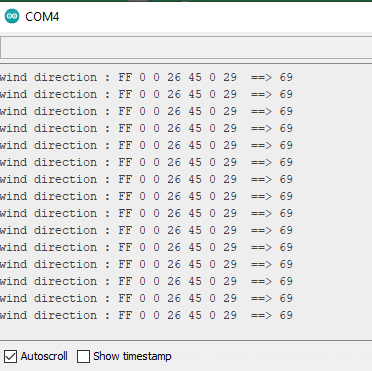This screenshot has height=371, width=372.
Task: Click the Show timestamp label text
Action: pyautogui.click(x=132, y=356)
